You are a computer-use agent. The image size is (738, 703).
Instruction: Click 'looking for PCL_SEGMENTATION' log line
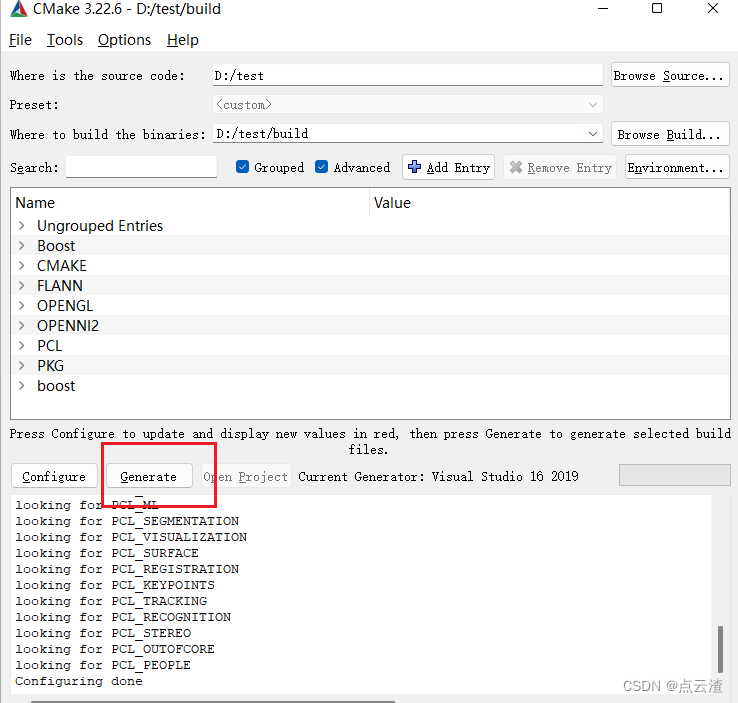pos(127,521)
